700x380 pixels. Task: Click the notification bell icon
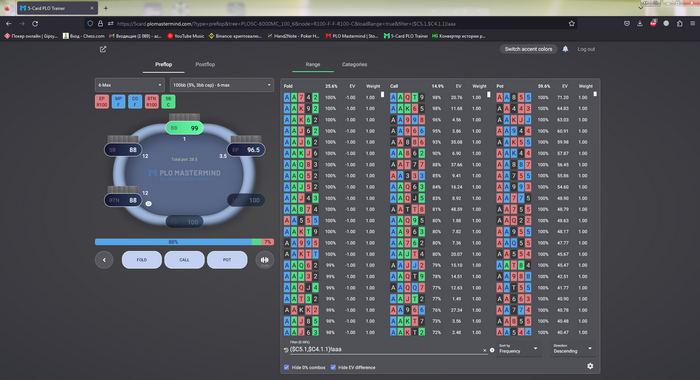click(565, 49)
